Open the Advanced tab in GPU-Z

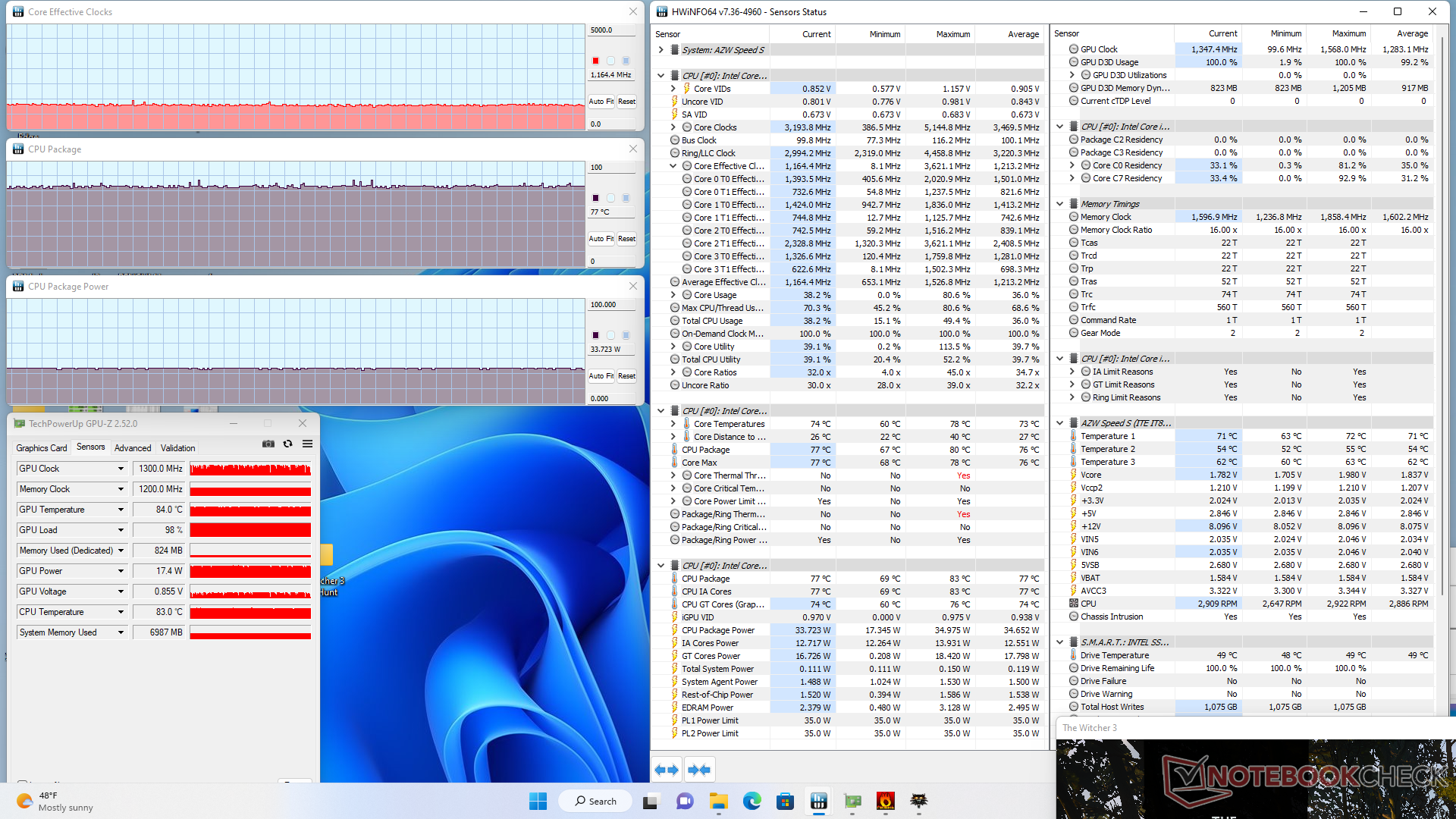click(133, 448)
